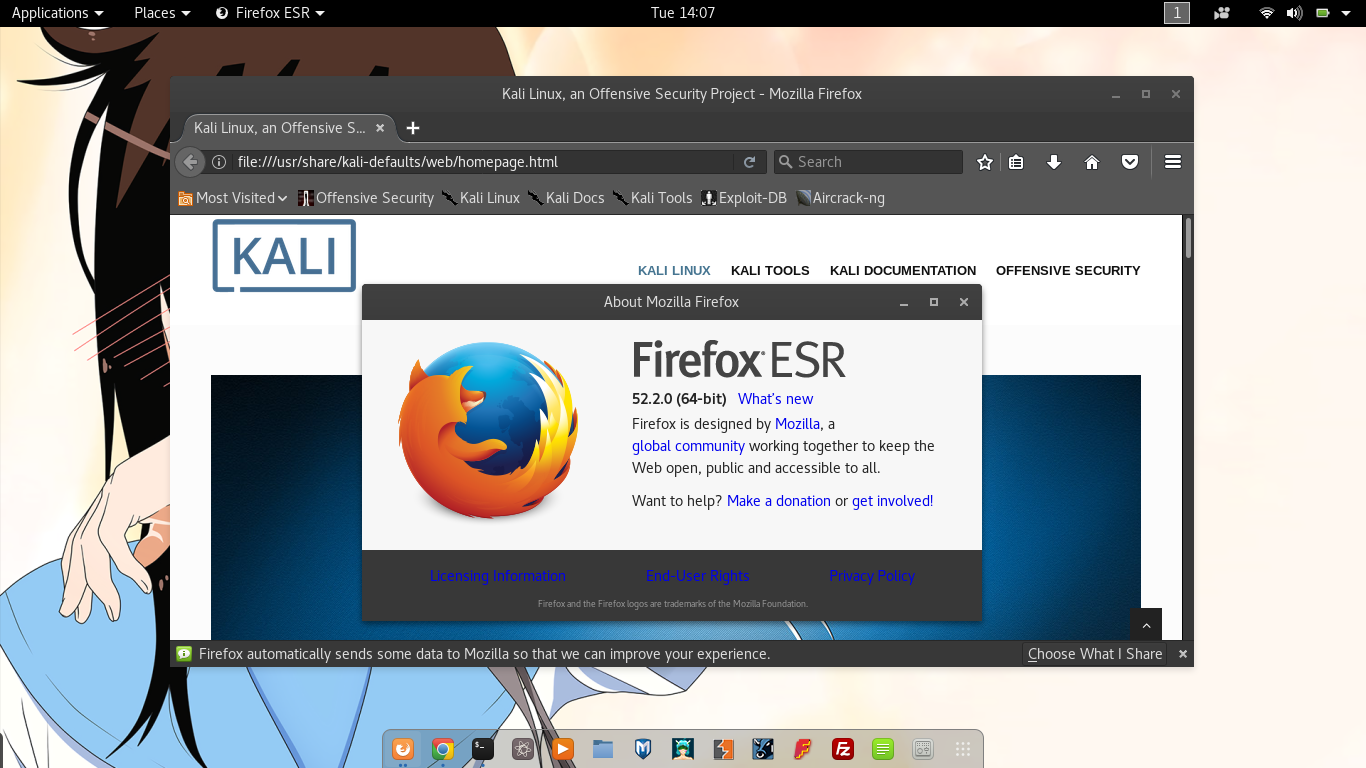Open Terminal from the dock
Screen dimensions: 1366x768
coord(483,748)
